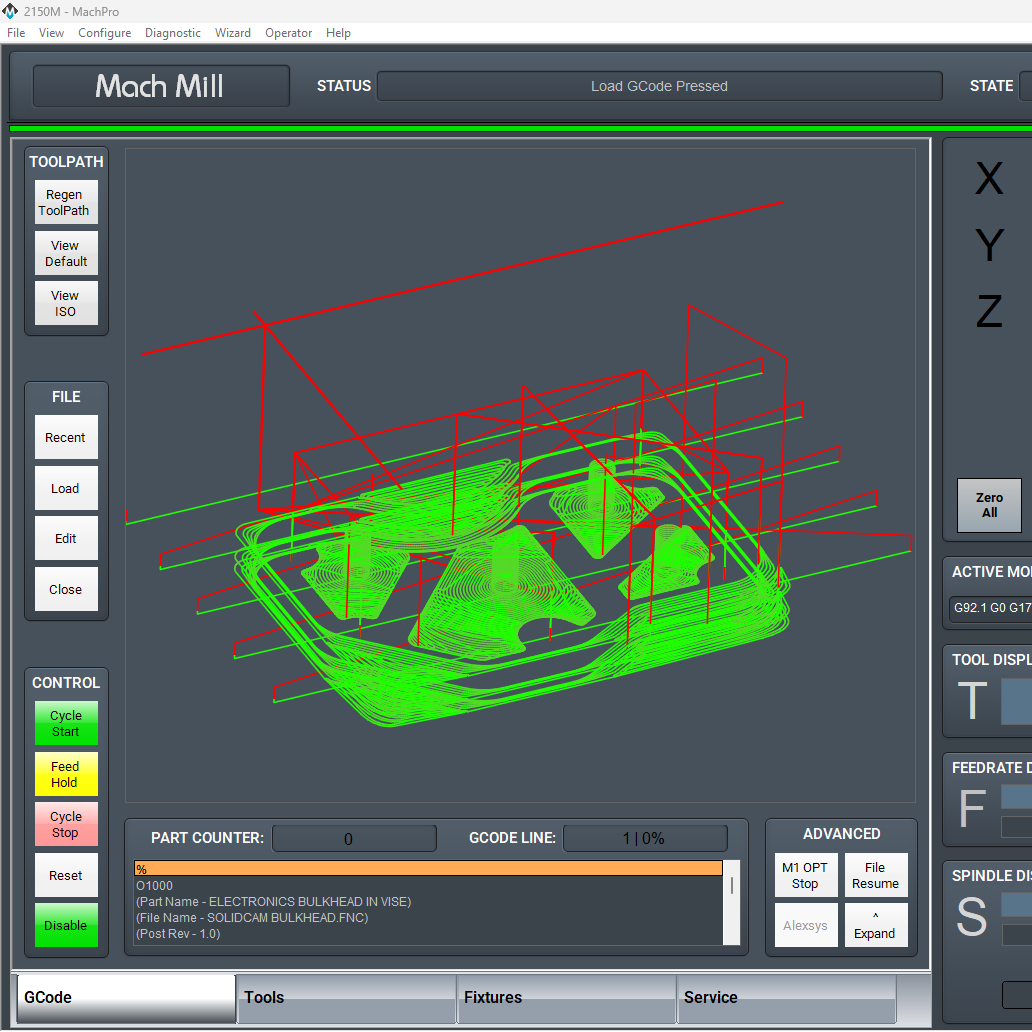
Task: Open the File menu
Action: [x=16, y=33]
